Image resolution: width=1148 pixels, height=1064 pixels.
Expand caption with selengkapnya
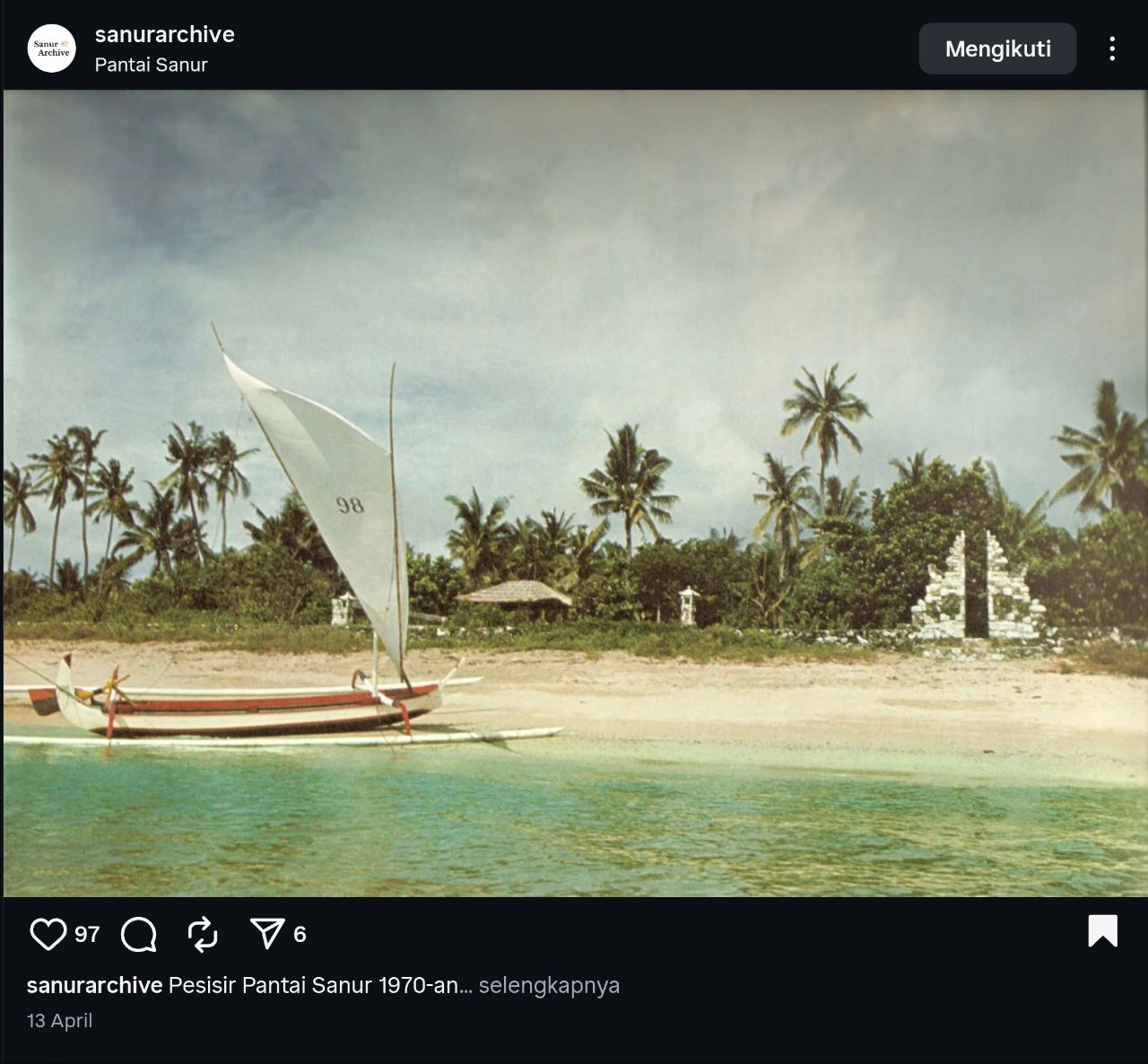(549, 985)
